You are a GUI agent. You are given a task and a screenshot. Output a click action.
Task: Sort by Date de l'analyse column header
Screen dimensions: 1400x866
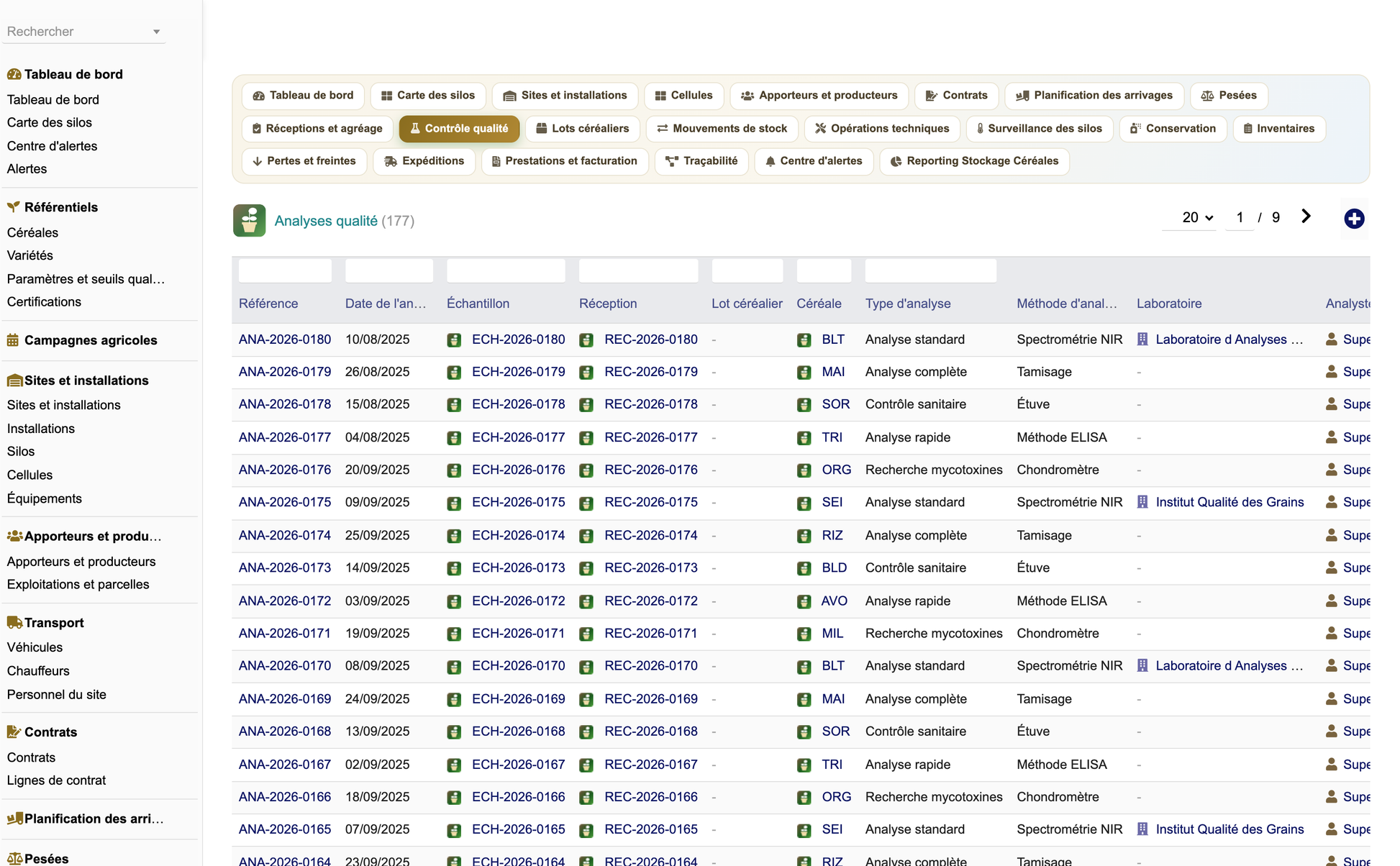(386, 304)
